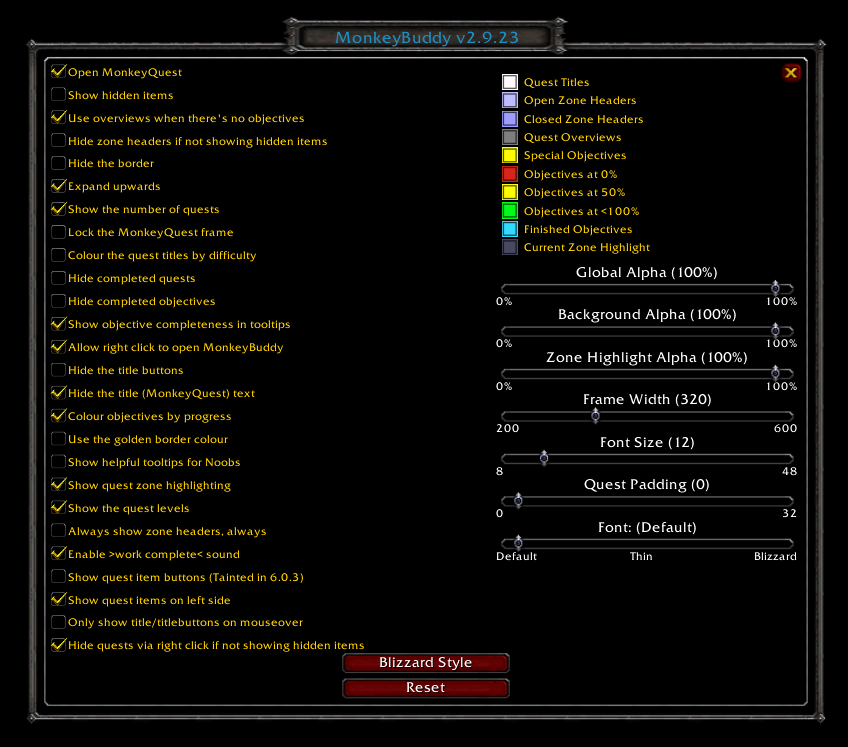Disable the Open MonkeyQuest checkbox
The image size is (848, 747).
[x=59, y=72]
